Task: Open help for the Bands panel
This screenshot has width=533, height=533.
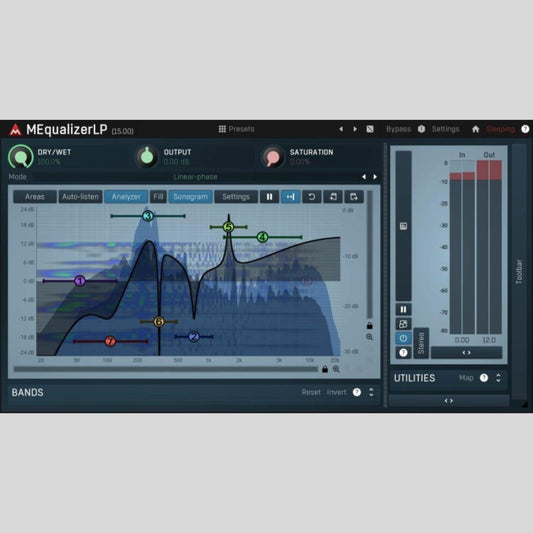Action: [x=357, y=392]
